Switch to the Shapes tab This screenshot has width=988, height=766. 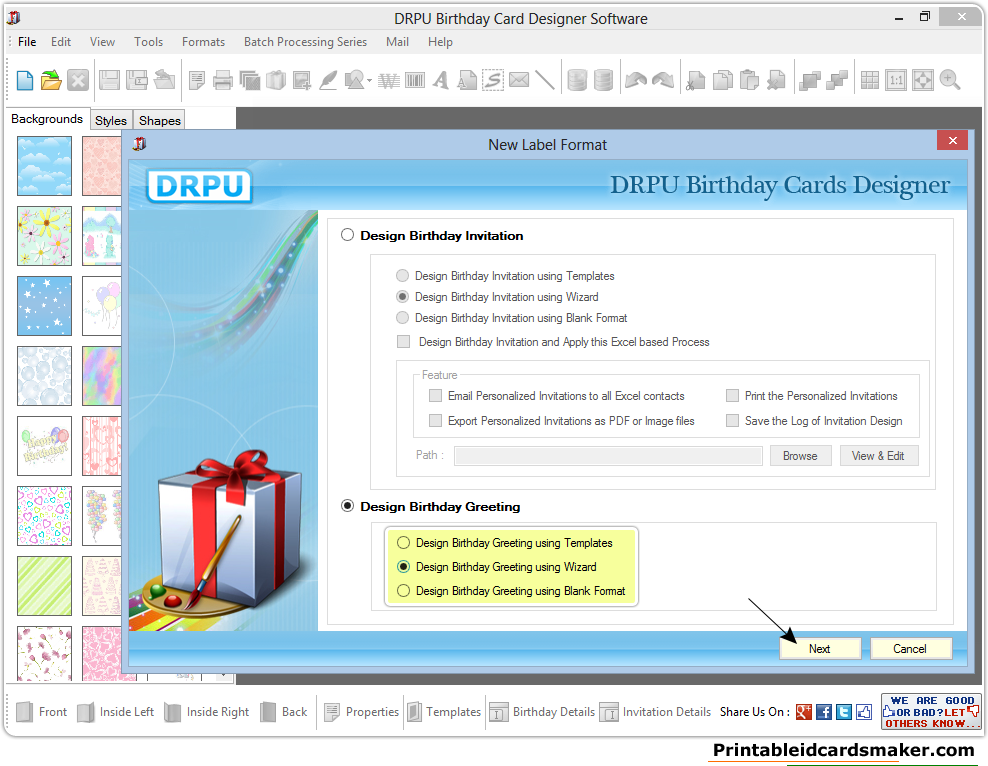point(159,120)
